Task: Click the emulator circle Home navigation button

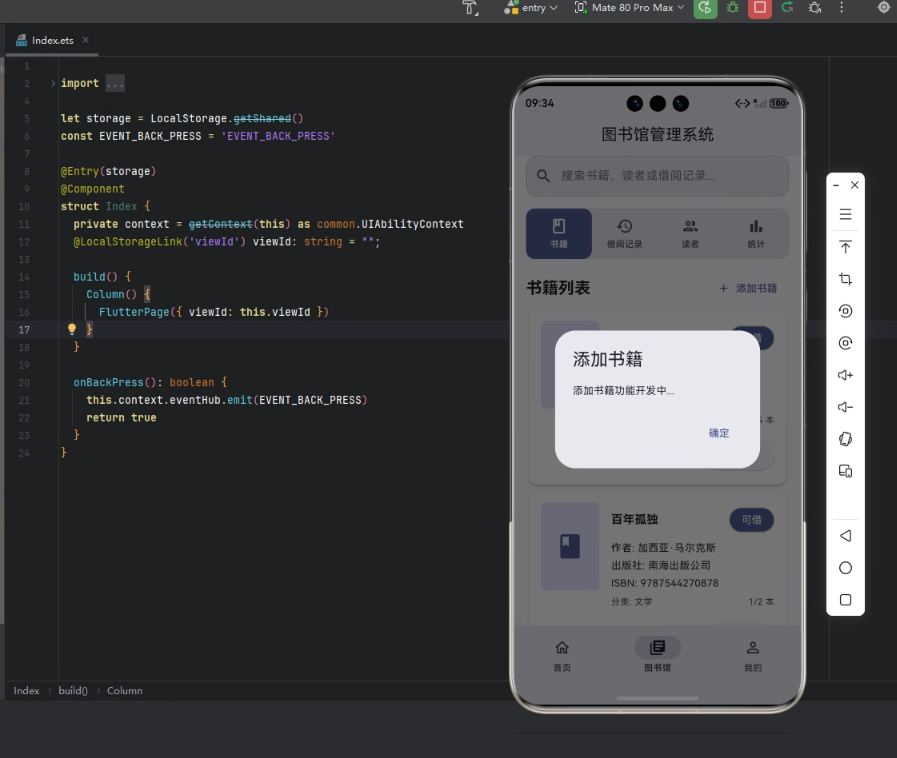Action: (846, 567)
